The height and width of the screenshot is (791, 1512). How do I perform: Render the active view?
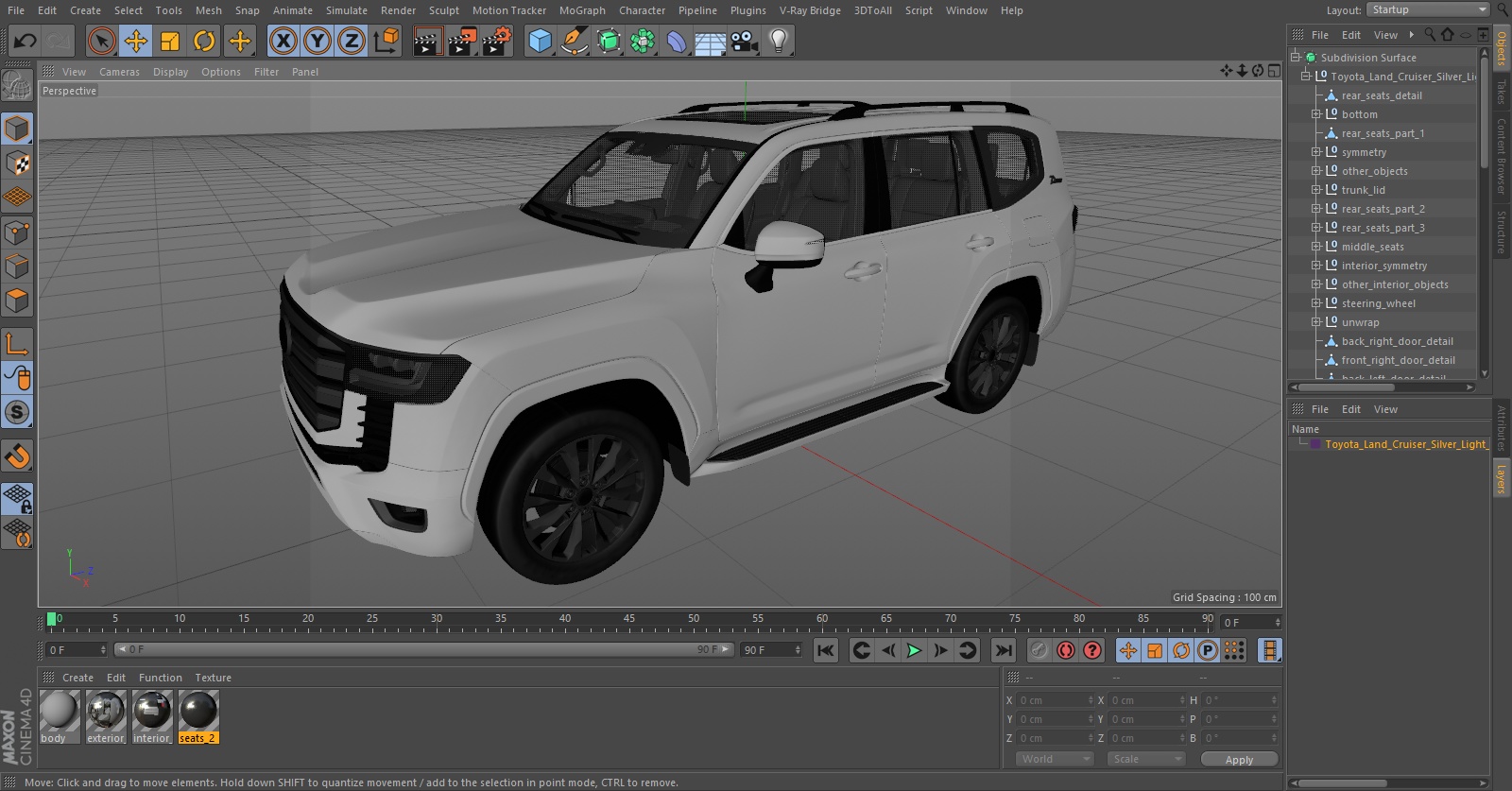(x=427, y=41)
